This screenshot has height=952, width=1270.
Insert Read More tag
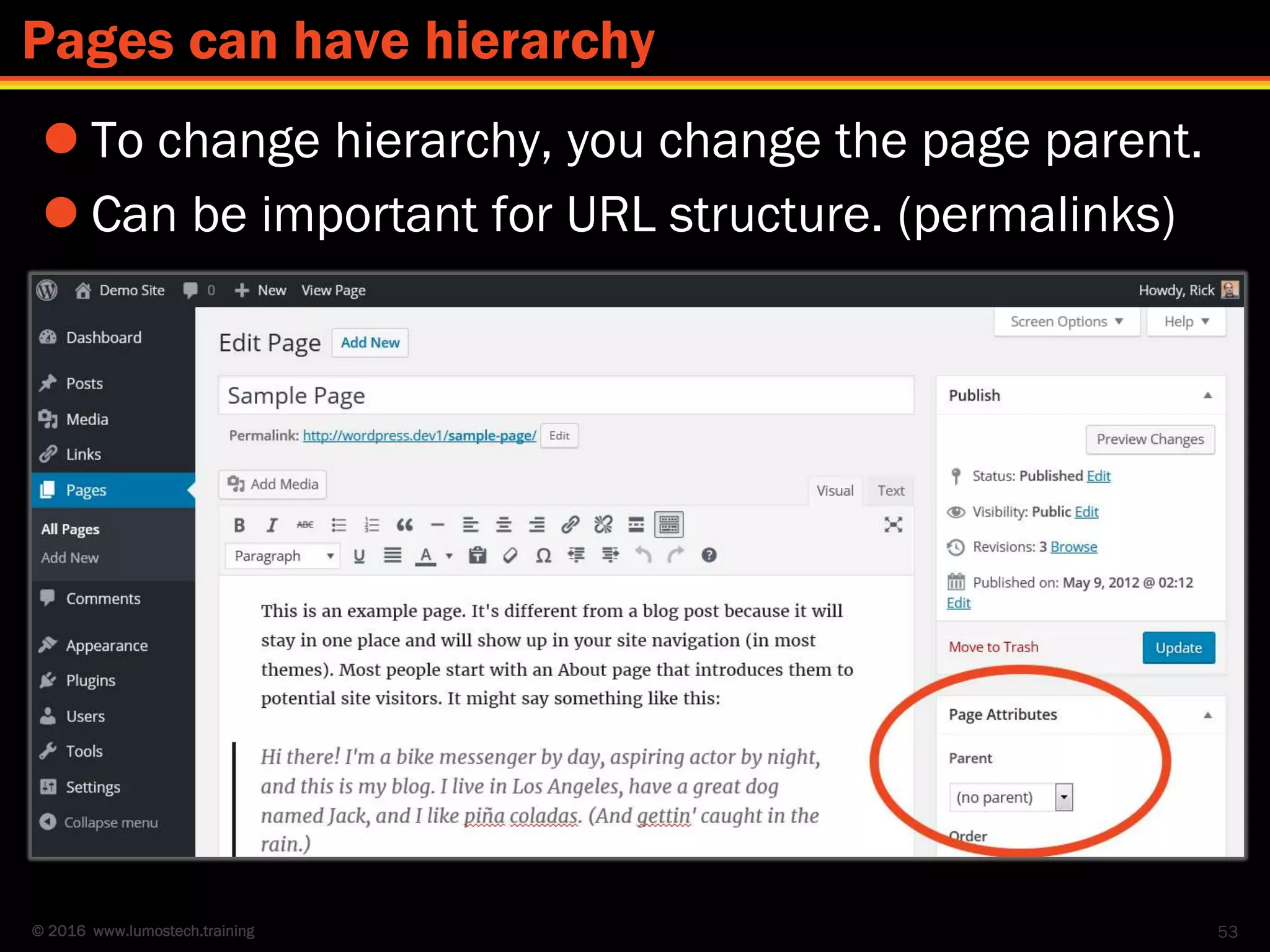636,525
